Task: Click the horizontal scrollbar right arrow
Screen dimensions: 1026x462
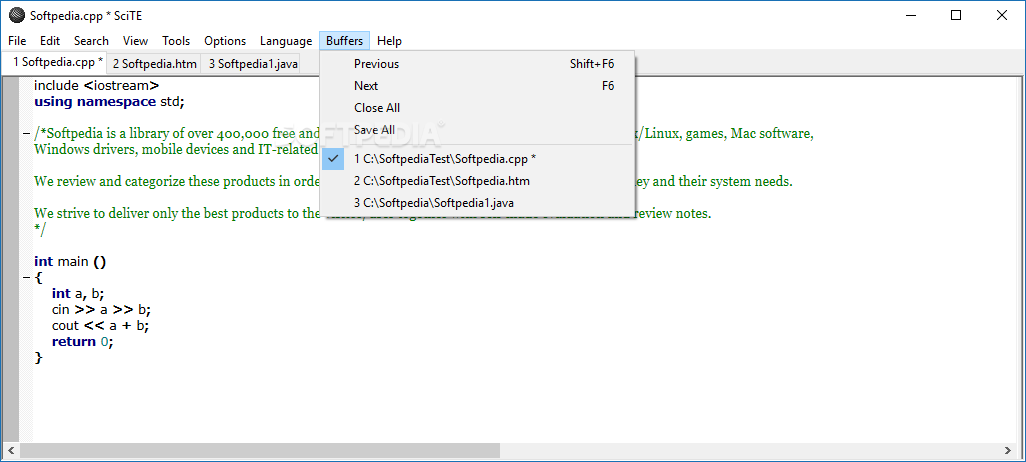Action: [1007, 450]
